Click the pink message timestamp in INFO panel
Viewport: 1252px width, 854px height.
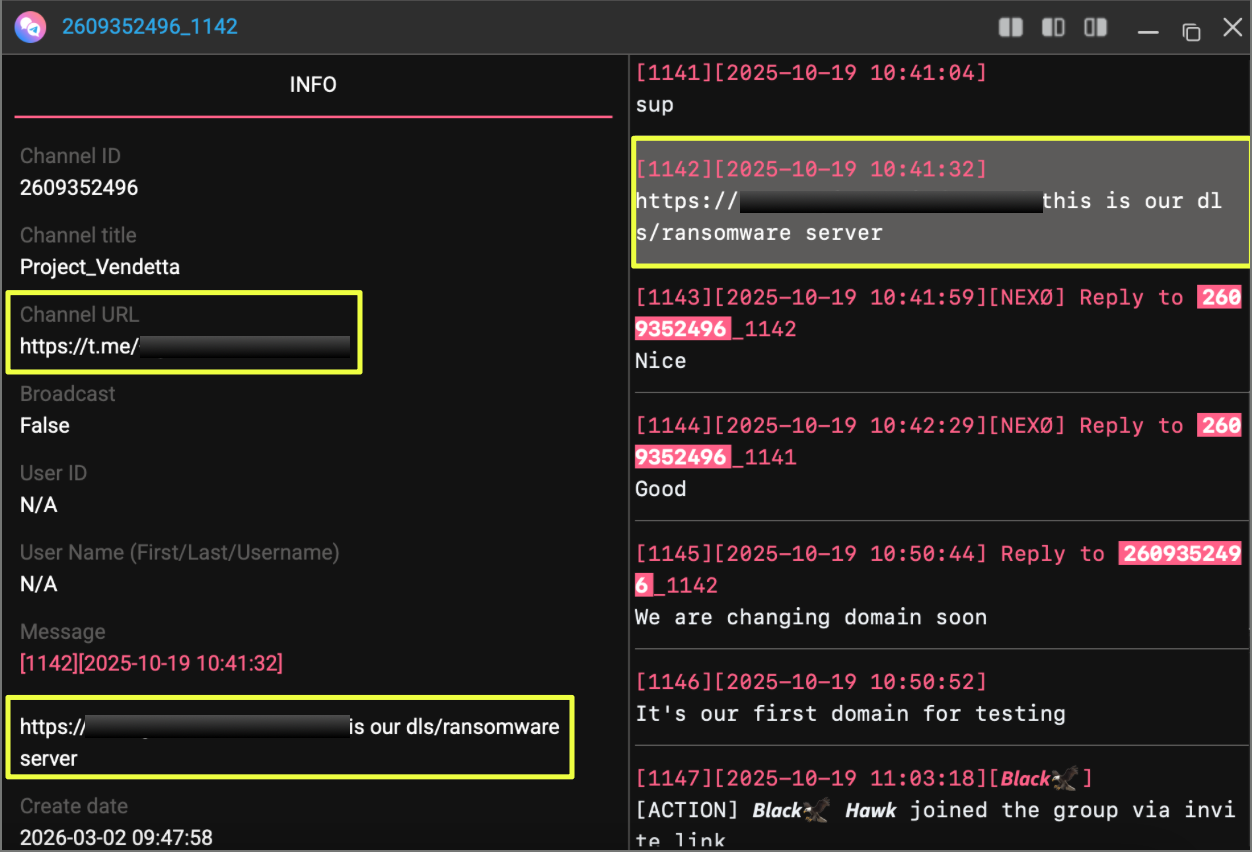click(x=151, y=663)
